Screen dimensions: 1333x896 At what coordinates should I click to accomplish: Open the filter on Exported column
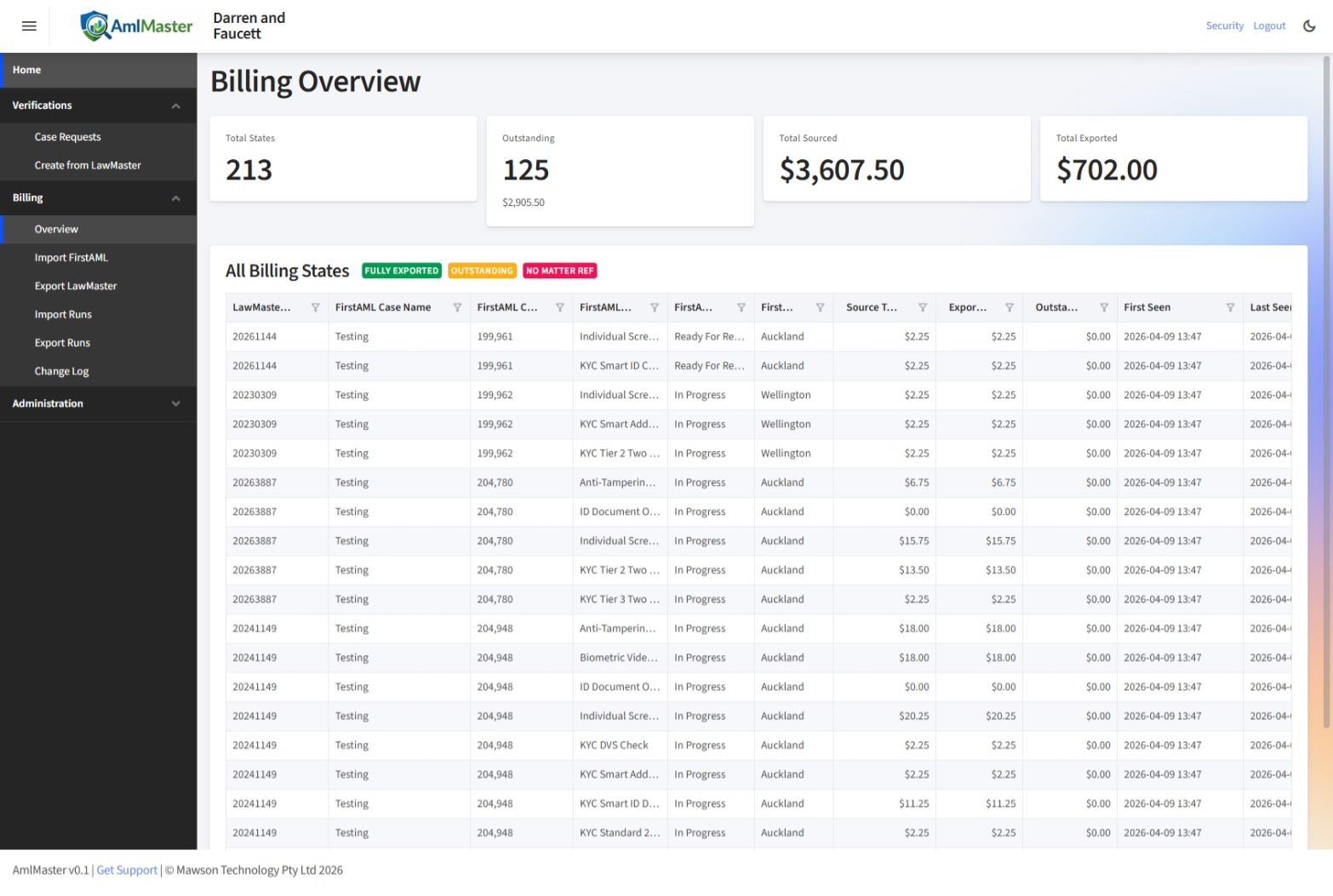(x=1010, y=307)
